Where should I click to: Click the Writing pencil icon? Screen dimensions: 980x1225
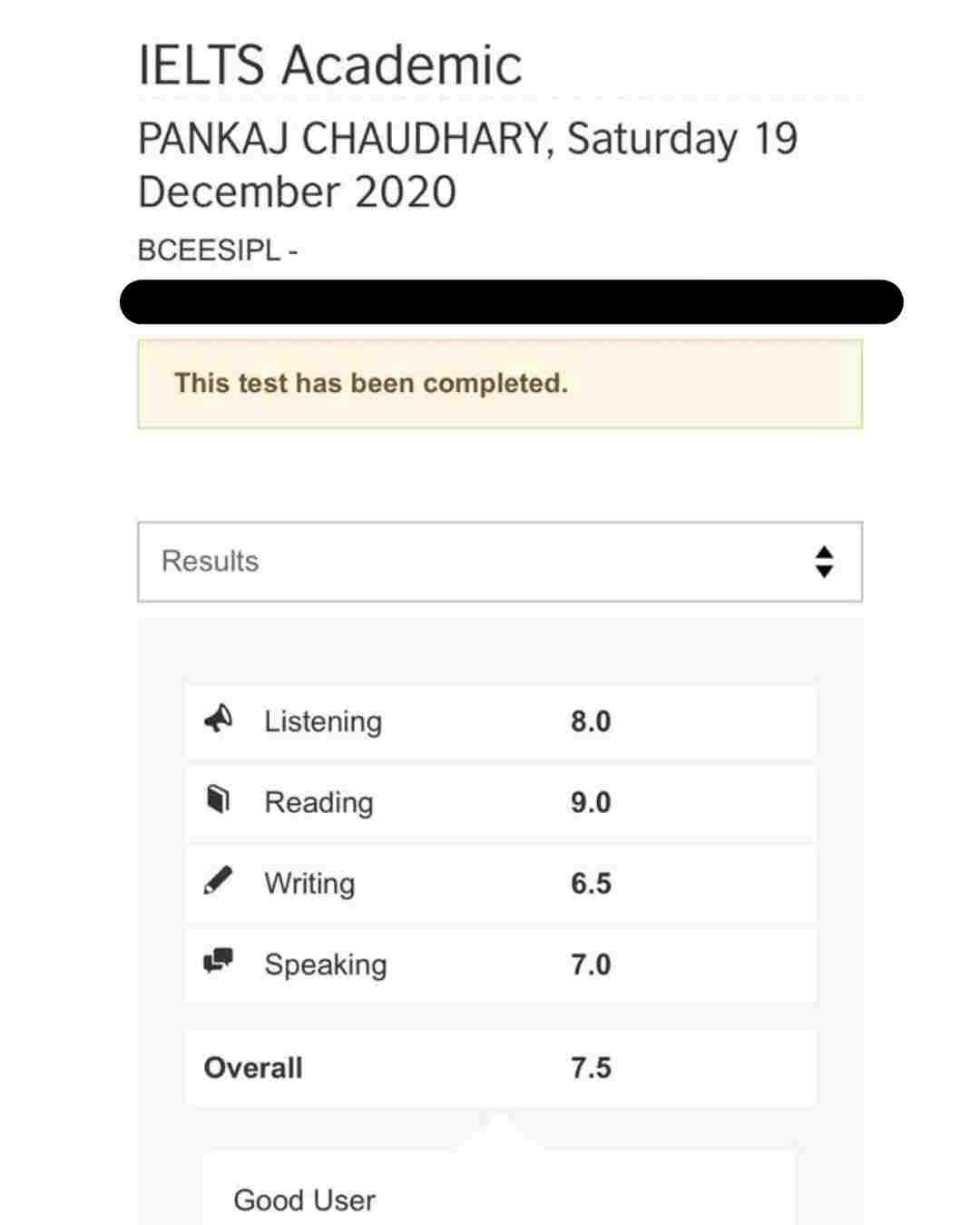click(x=218, y=881)
